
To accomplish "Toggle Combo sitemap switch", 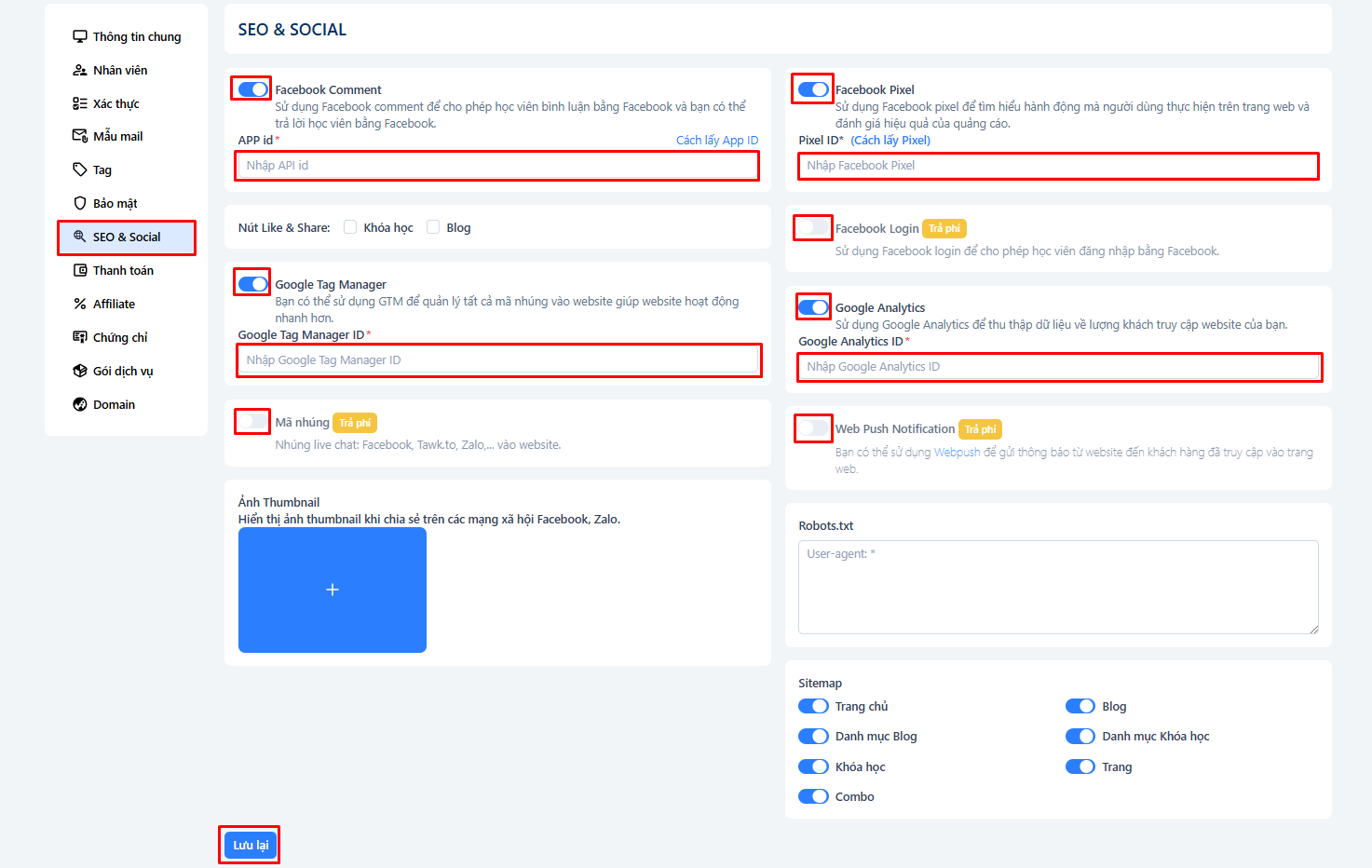I will tap(813, 796).
